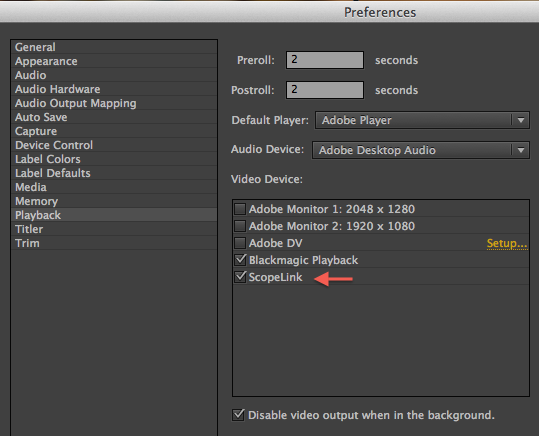Select Label Colors category
This screenshot has width=539, height=436.
coord(114,159)
